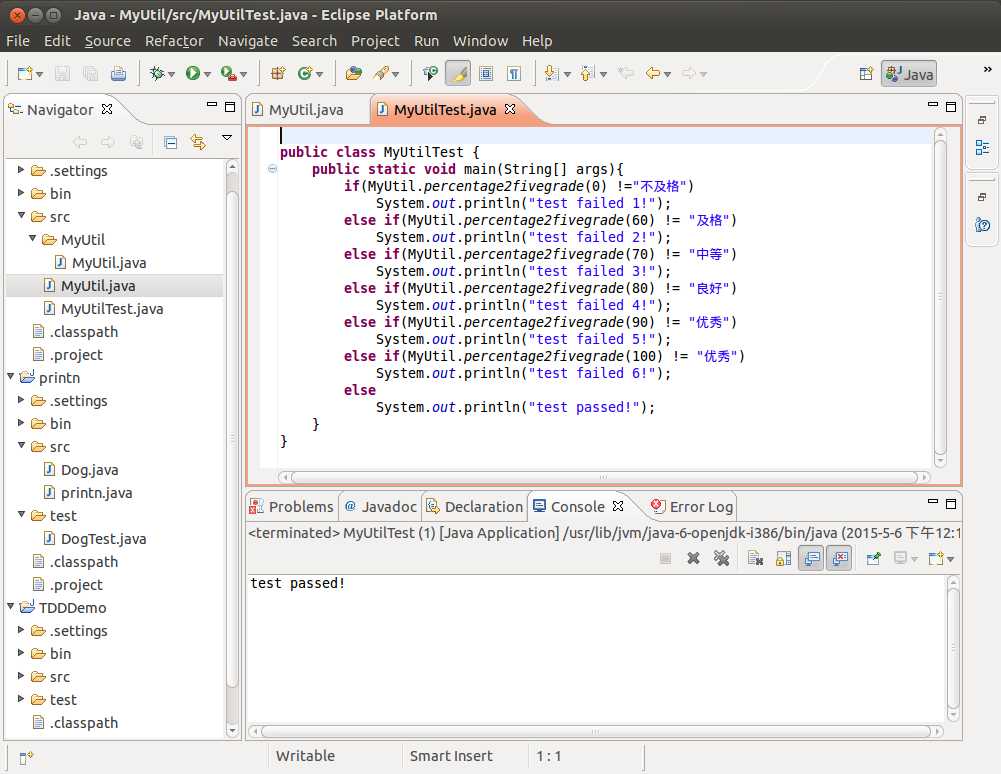Open the Refactor menu
This screenshot has height=774, width=1001.
coord(174,41)
